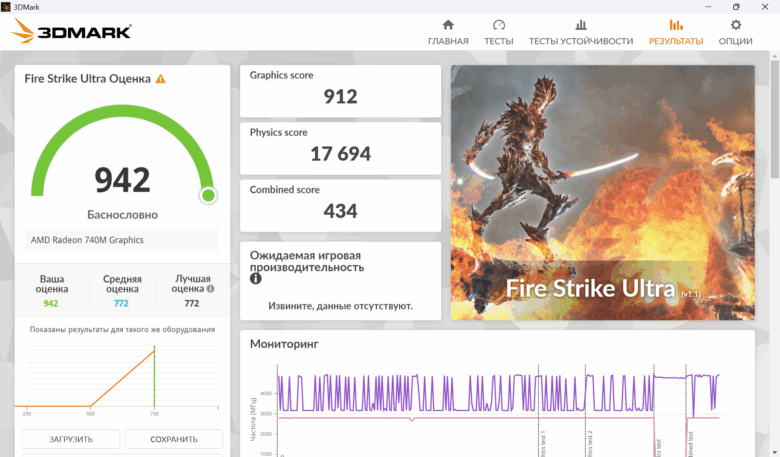The height and width of the screenshot is (457, 780).
Task: Click the Physics score value 17 694
Action: pyautogui.click(x=340, y=154)
